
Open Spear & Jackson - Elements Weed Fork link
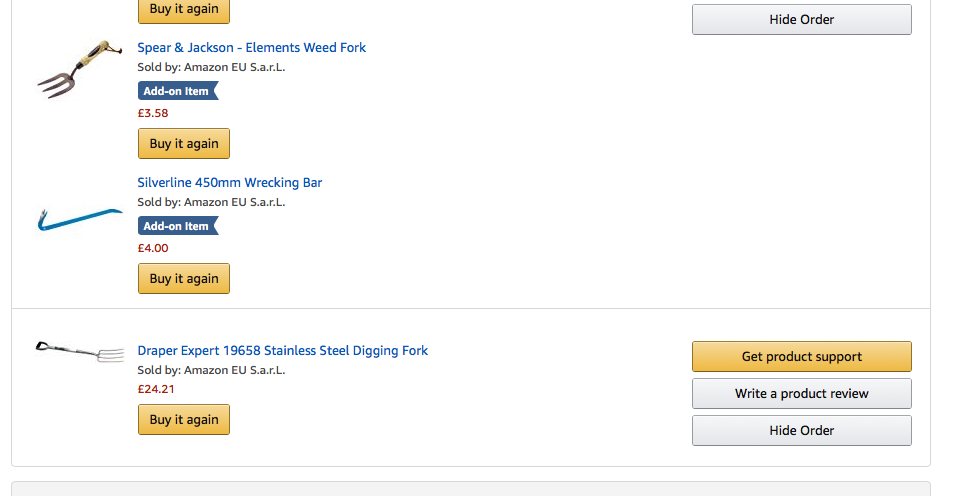click(252, 47)
